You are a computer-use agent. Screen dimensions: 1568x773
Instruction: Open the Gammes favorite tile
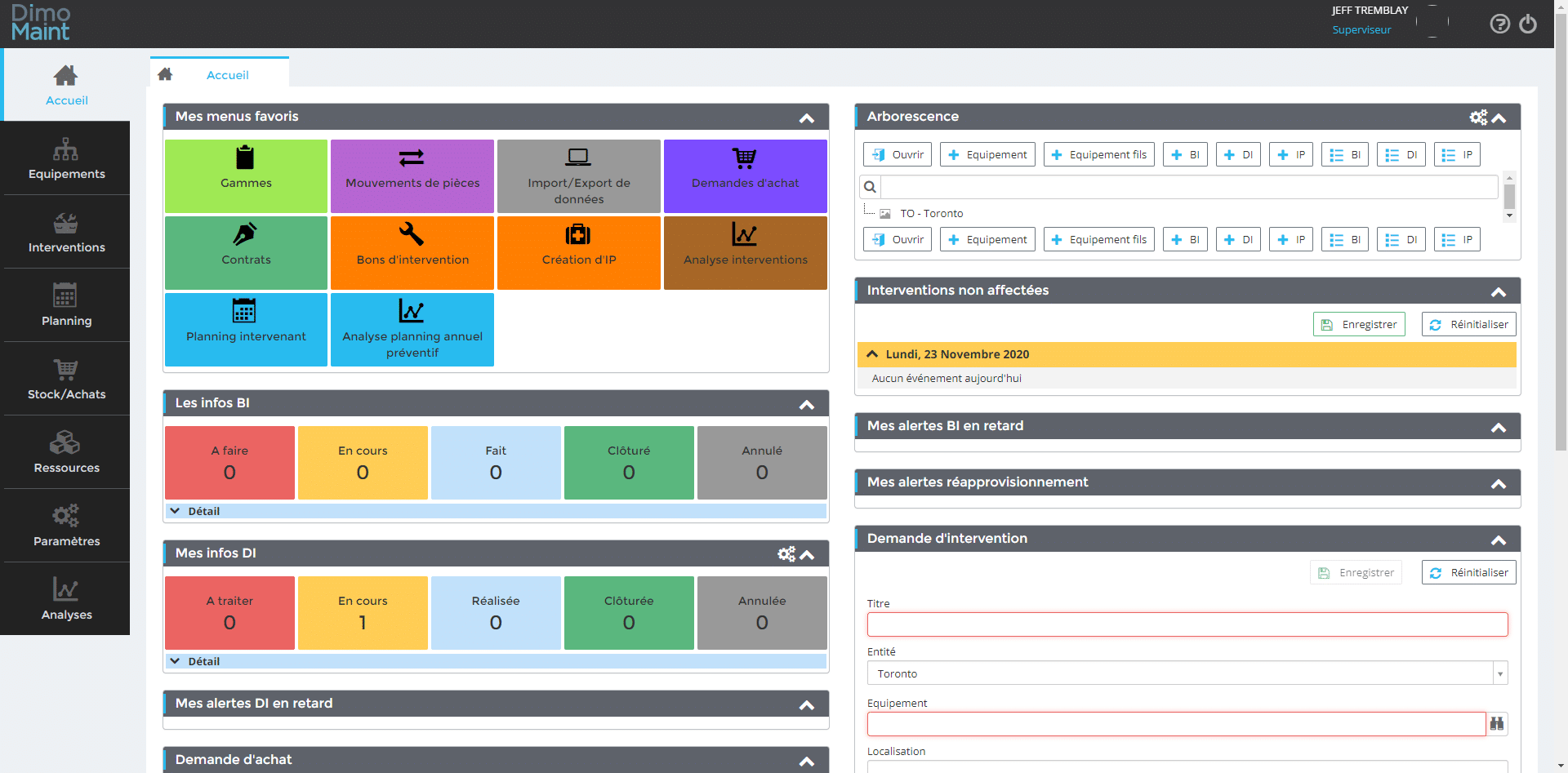[x=246, y=175]
